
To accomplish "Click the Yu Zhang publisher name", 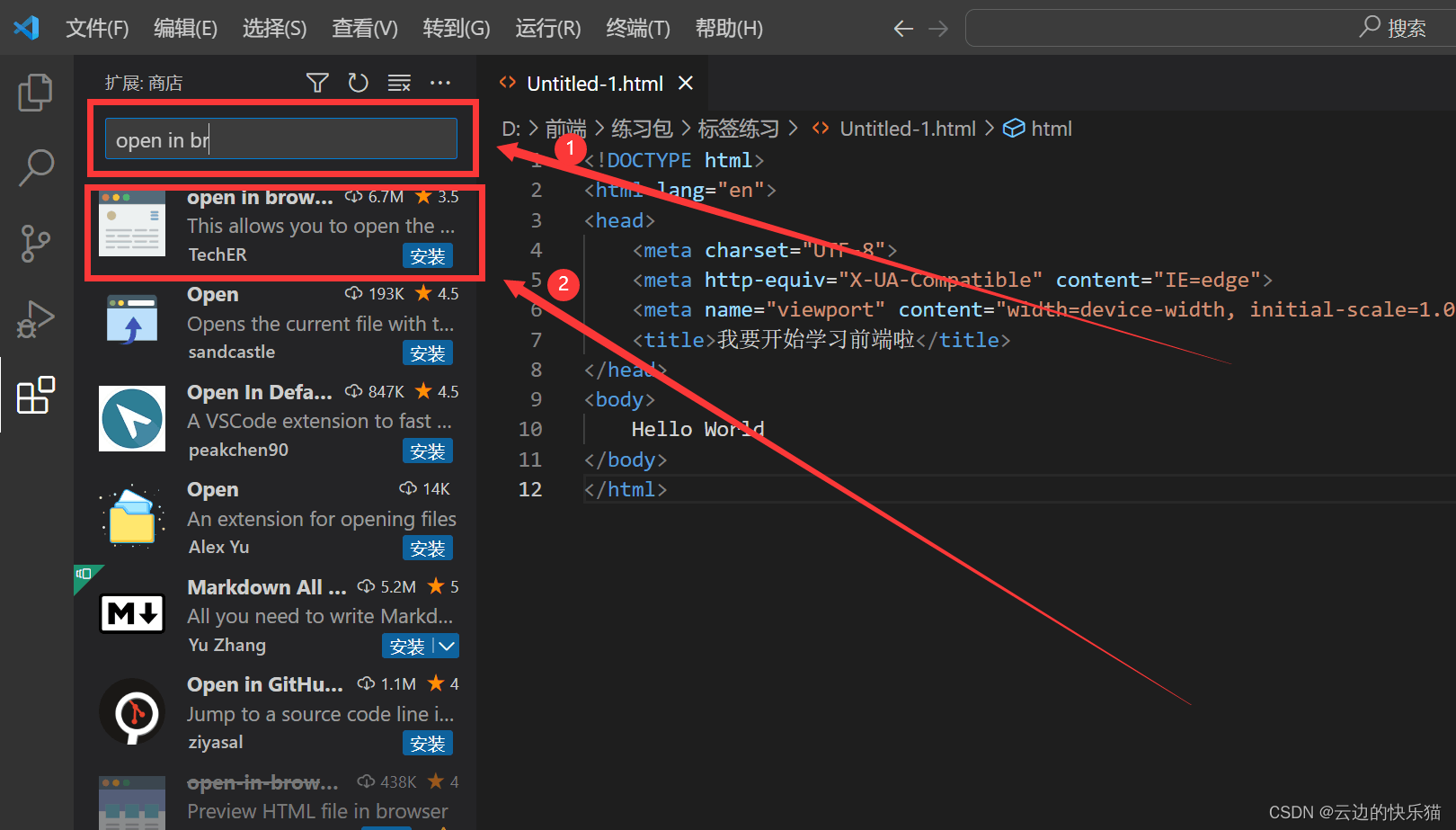I will pos(227,645).
